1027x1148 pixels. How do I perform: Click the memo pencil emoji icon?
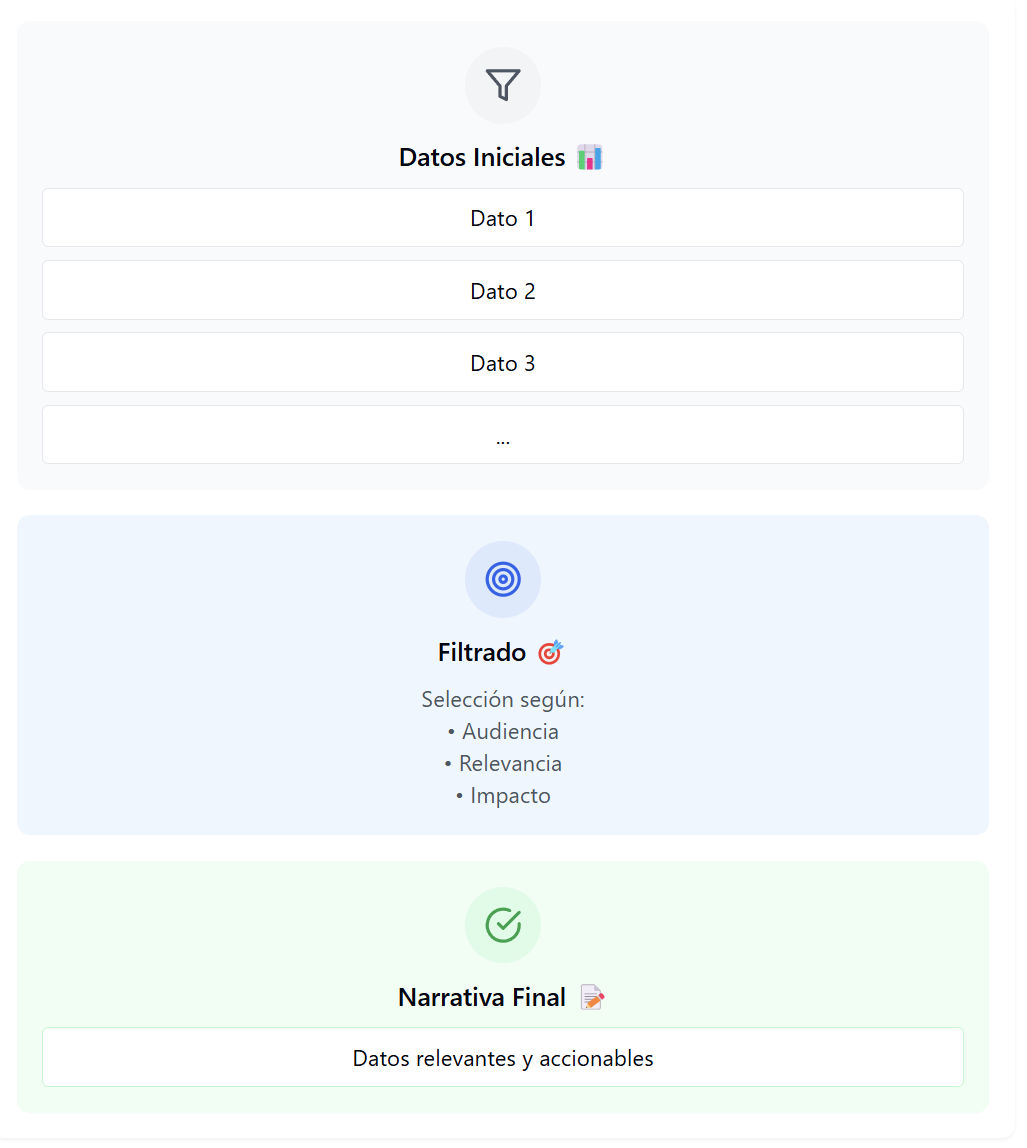tap(593, 998)
